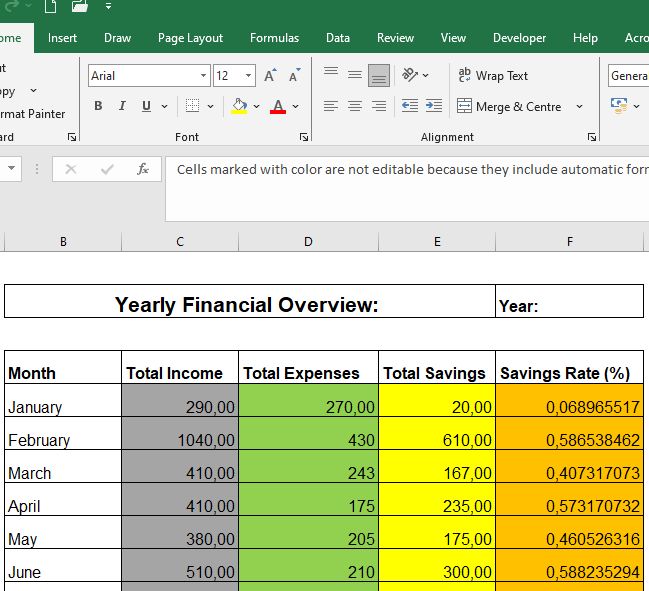Expand Merge & Centre options arrow
The image size is (649, 591).
[579, 106]
